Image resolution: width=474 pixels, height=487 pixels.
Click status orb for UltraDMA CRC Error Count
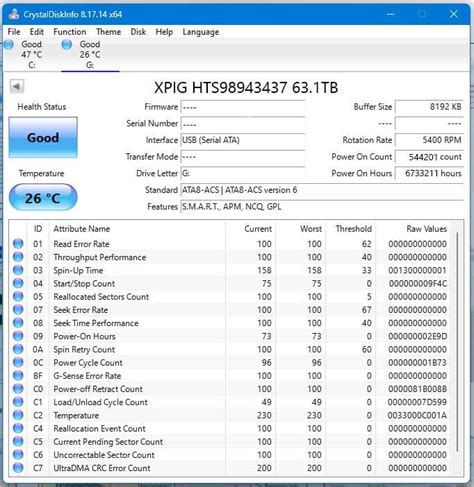[x=18, y=468]
